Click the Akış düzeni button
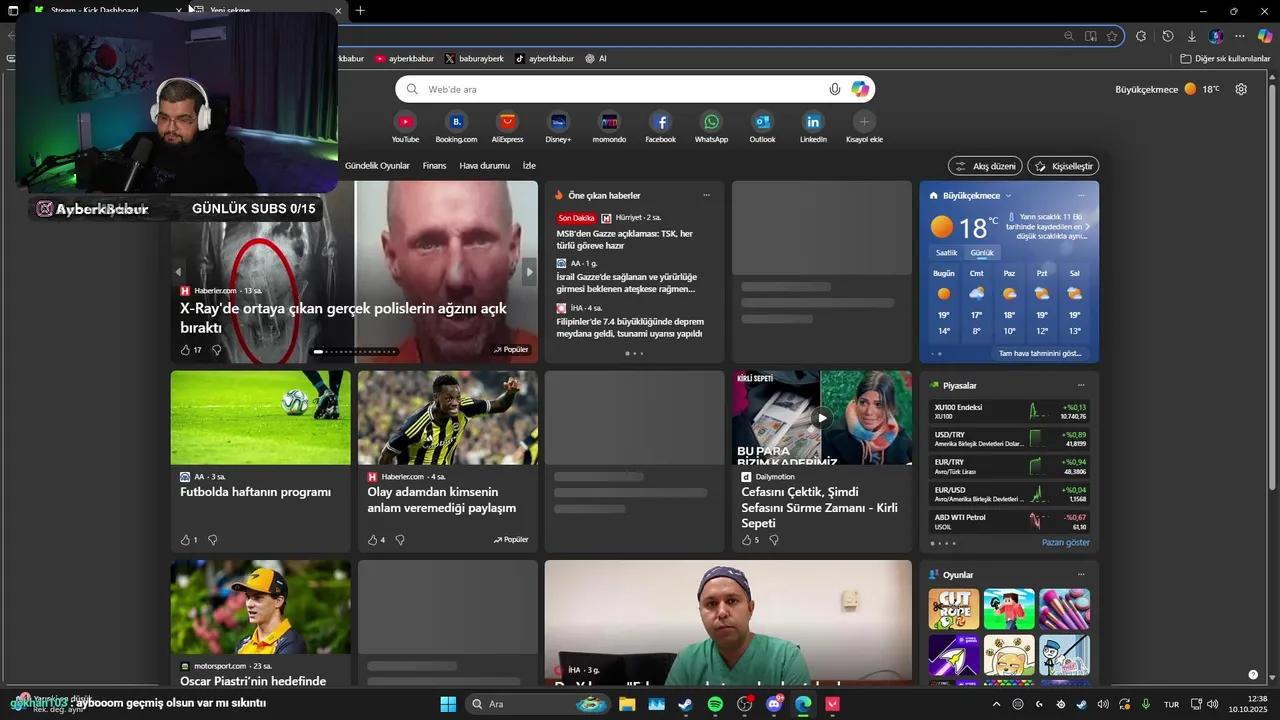Image resolution: width=1280 pixels, height=720 pixels. [986, 166]
